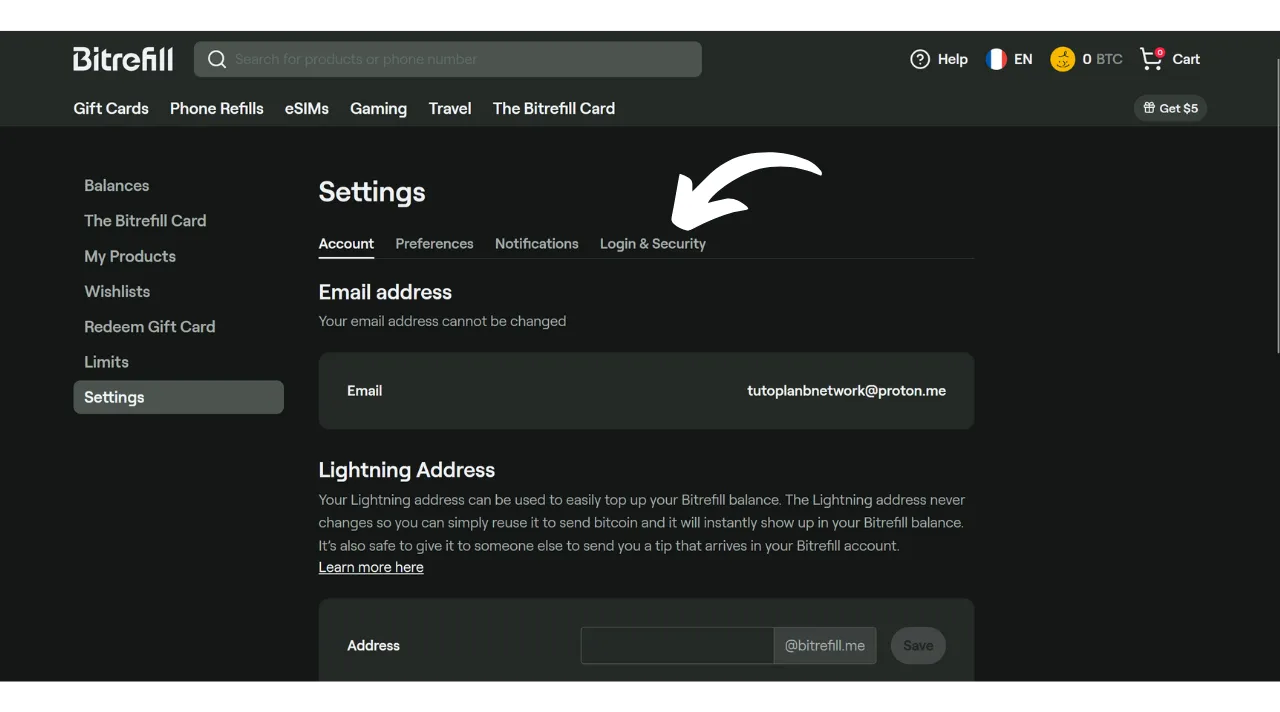The width and height of the screenshot is (1280, 712).
Task: Open the Phone Refills menu
Action: click(x=217, y=108)
